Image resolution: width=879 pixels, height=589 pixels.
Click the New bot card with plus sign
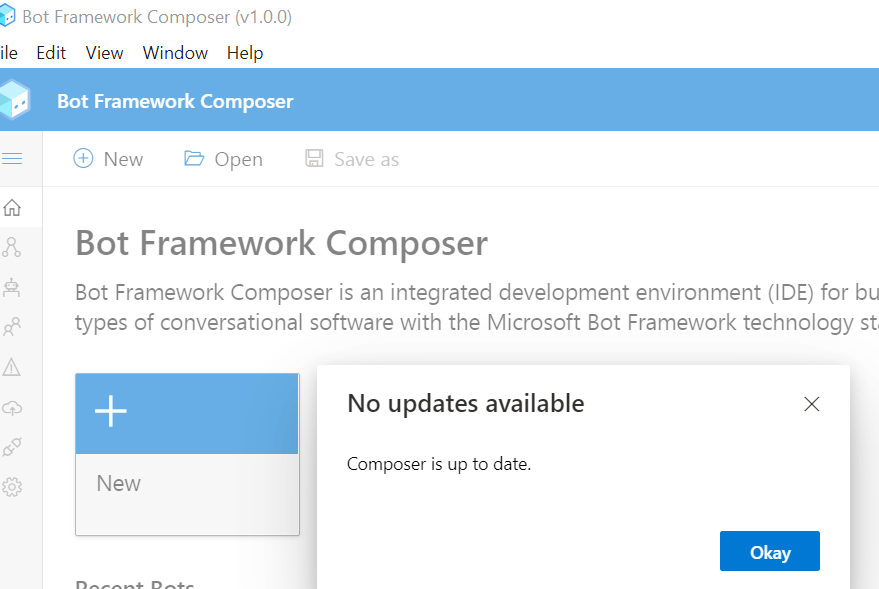pyautogui.click(x=187, y=454)
